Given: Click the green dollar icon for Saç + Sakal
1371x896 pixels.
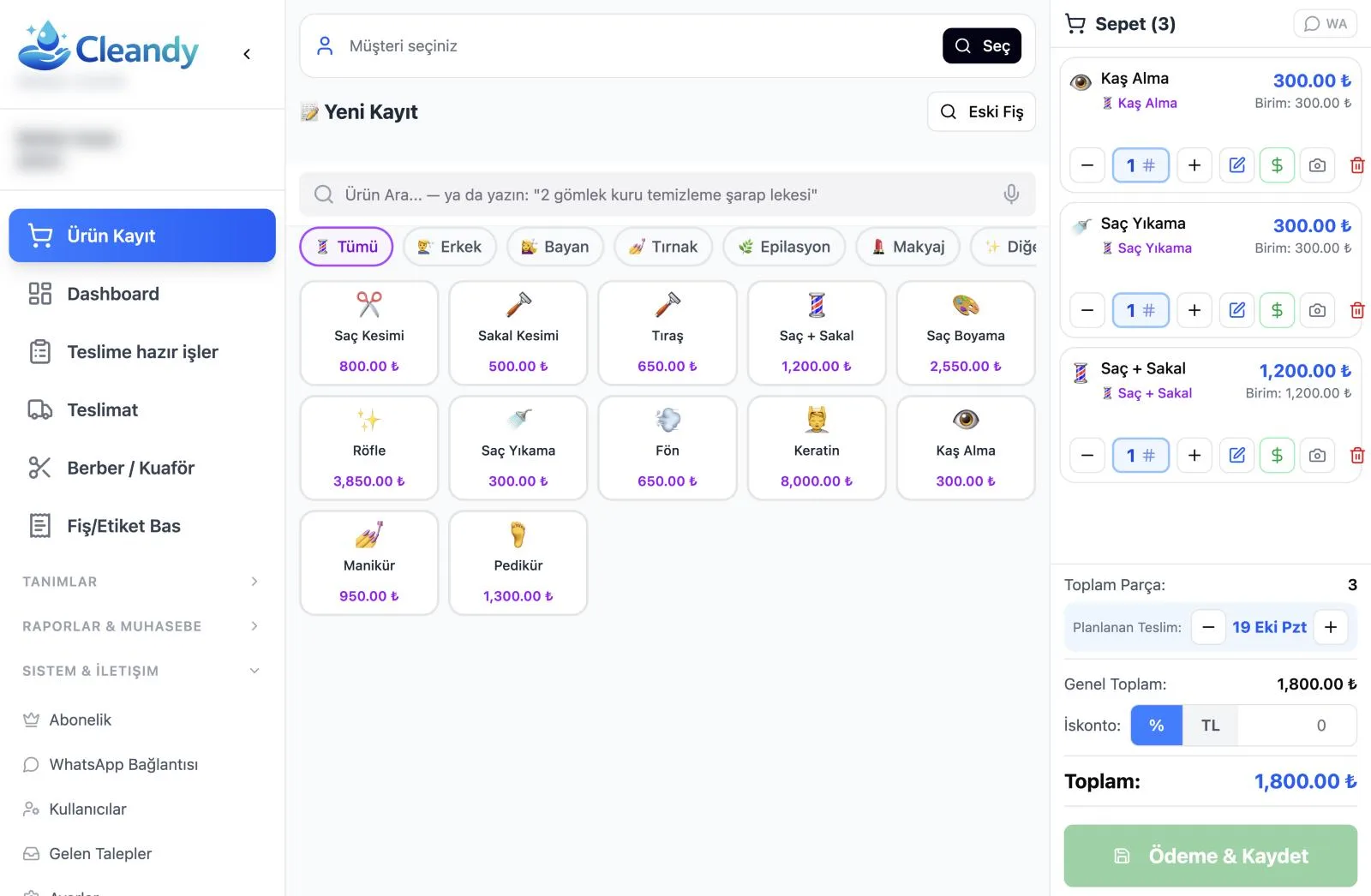Looking at the screenshot, I should (x=1277, y=455).
